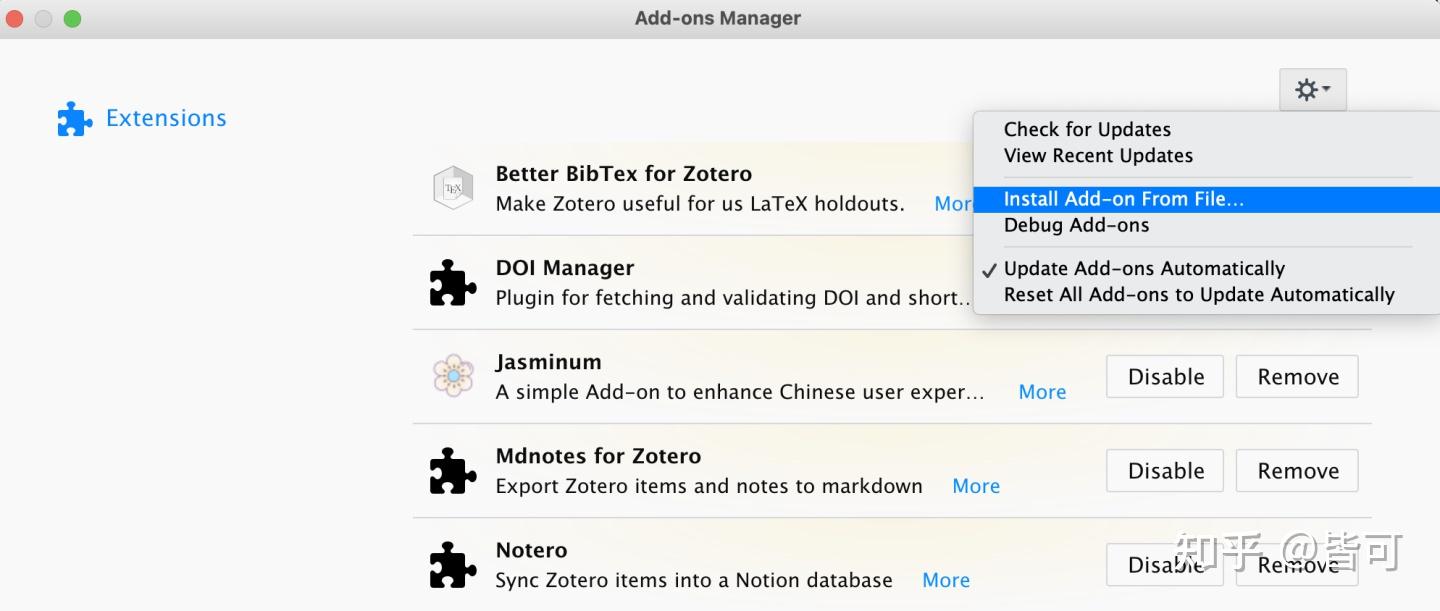Click the Mdnotes puzzle piece icon
Screen dimensions: 1440x611
point(453,471)
